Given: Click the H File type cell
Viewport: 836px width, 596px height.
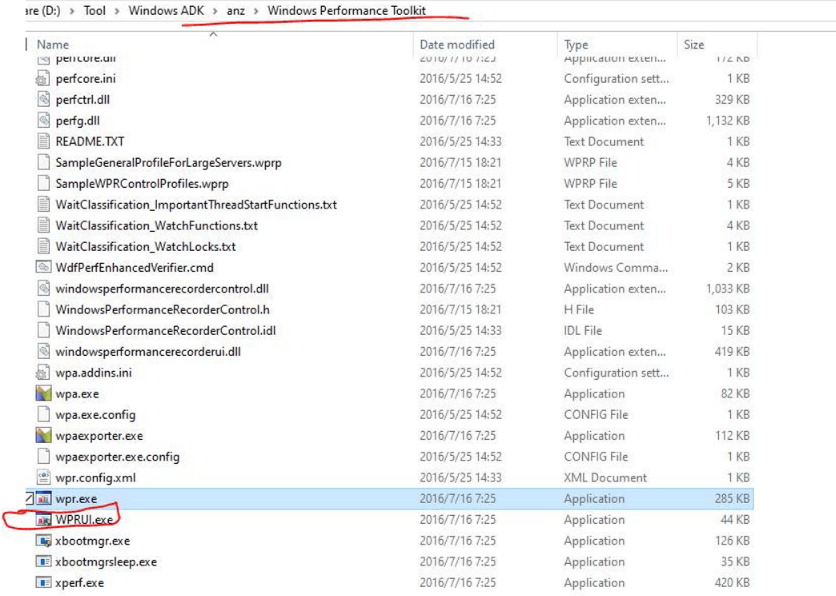Looking at the screenshot, I should coord(579,310).
